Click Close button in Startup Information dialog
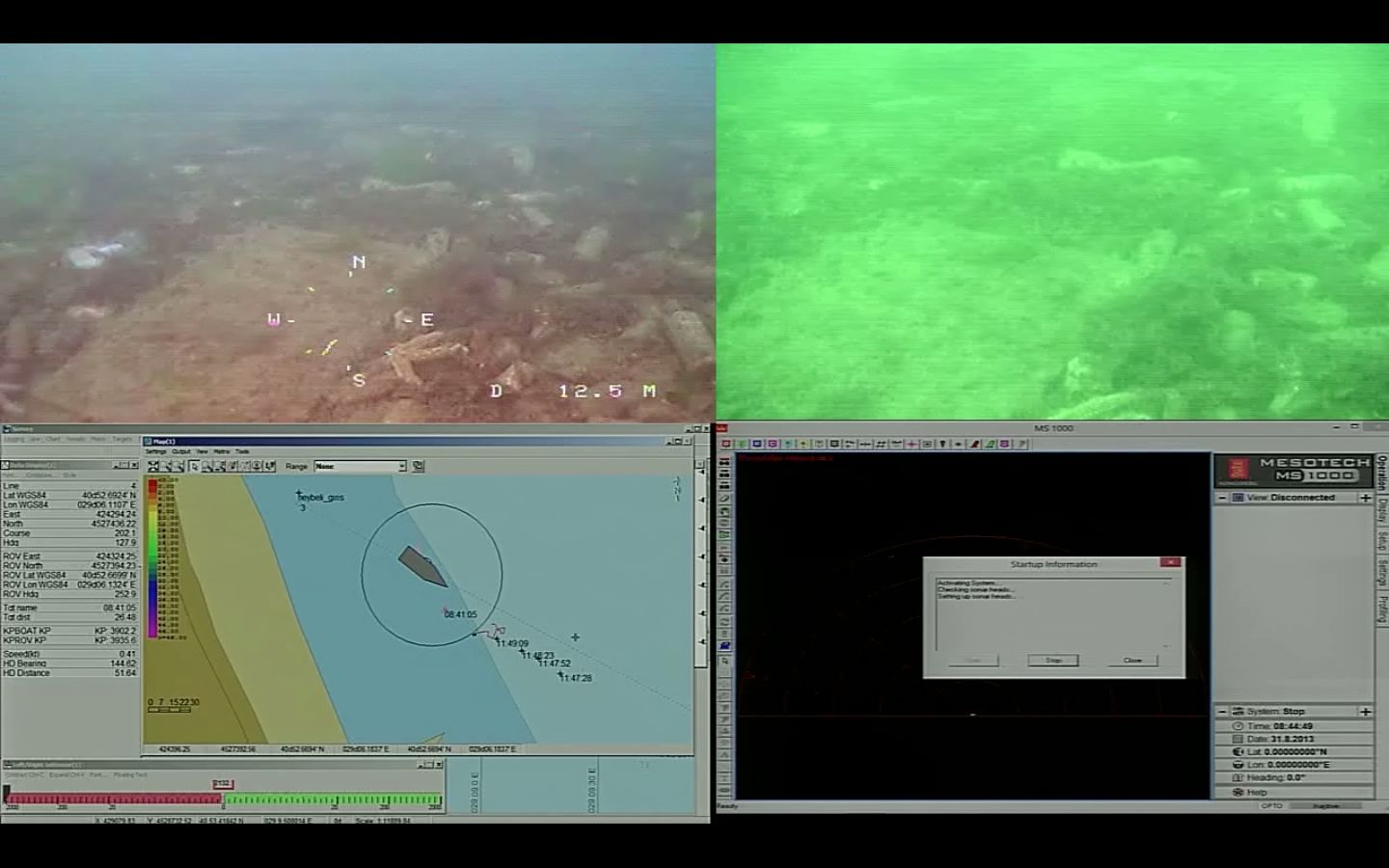 (1132, 661)
